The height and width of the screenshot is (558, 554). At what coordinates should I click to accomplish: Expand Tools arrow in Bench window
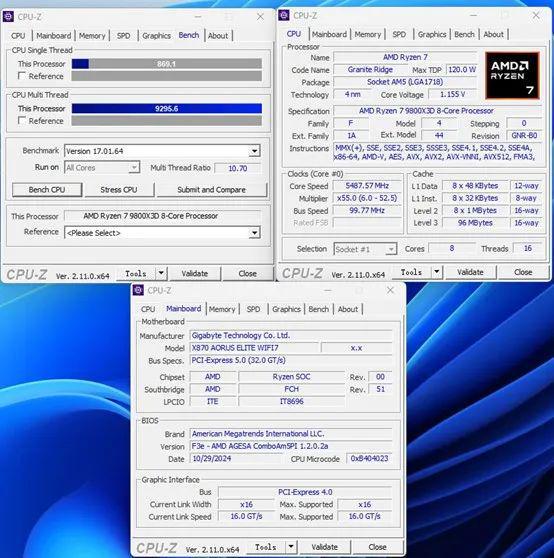pos(161,273)
